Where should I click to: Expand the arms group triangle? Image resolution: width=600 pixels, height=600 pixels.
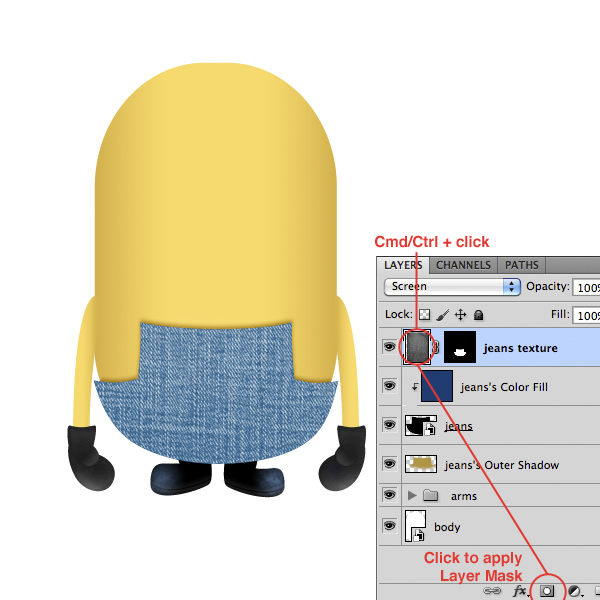(x=412, y=496)
